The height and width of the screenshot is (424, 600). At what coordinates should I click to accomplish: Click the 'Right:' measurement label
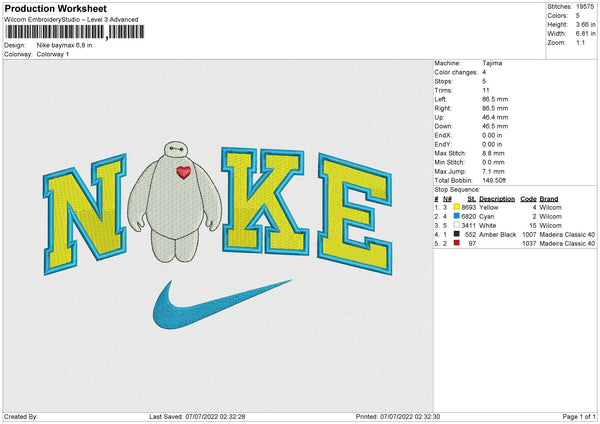[442, 108]
